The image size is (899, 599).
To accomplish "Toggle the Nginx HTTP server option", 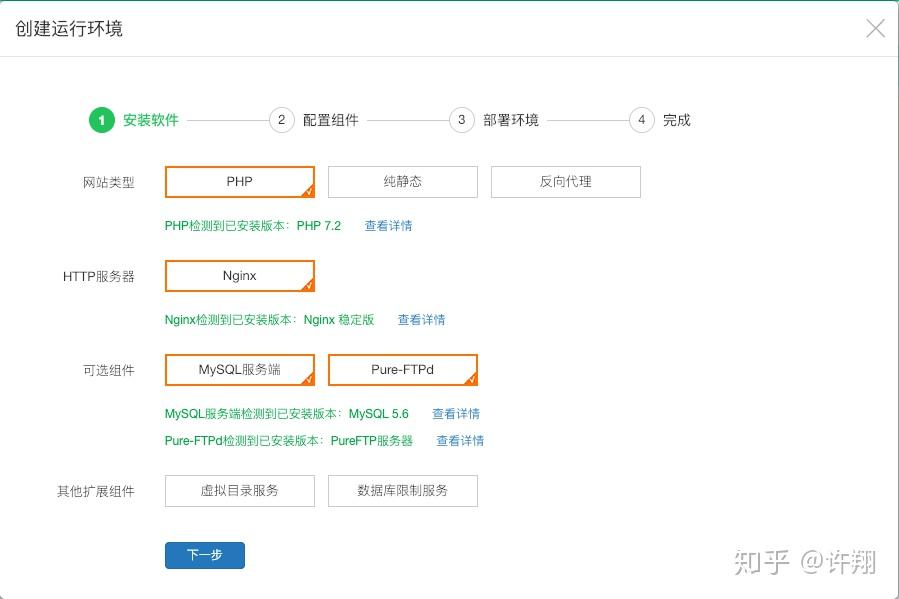I will click(240, 276).
